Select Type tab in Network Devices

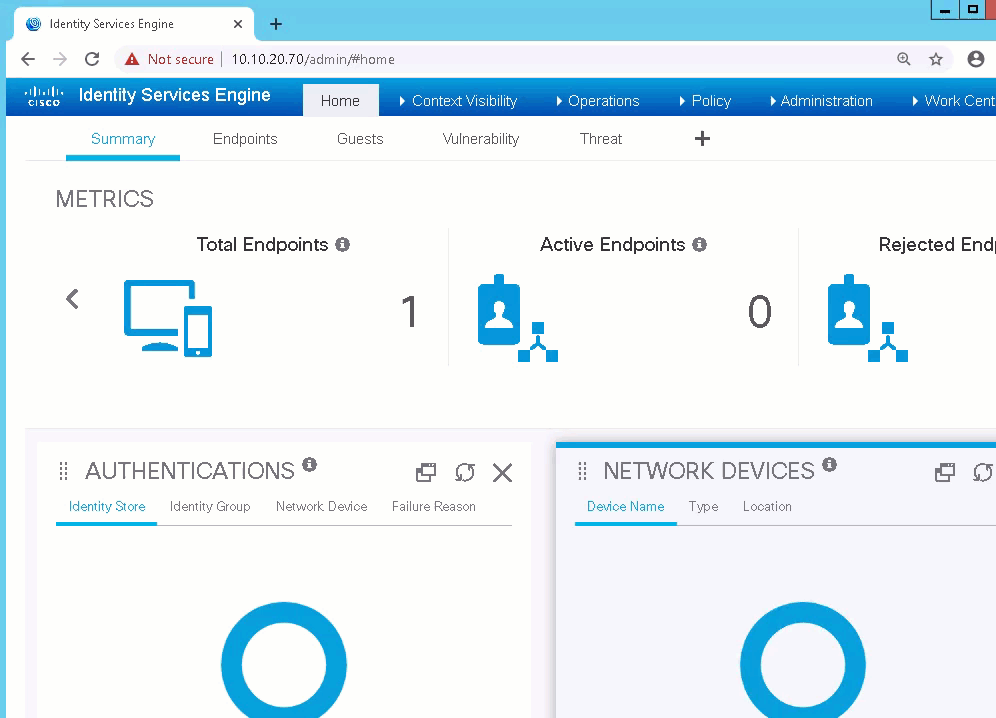point(704,506)
